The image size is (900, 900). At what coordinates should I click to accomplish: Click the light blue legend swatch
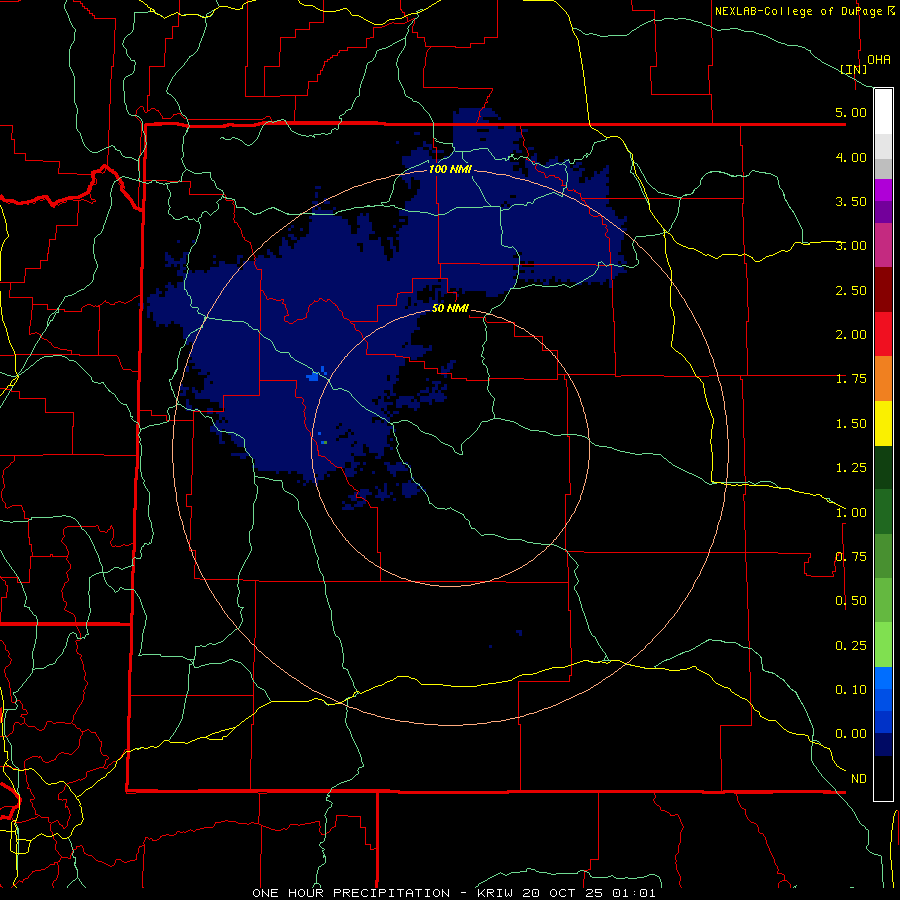(883, 678)
